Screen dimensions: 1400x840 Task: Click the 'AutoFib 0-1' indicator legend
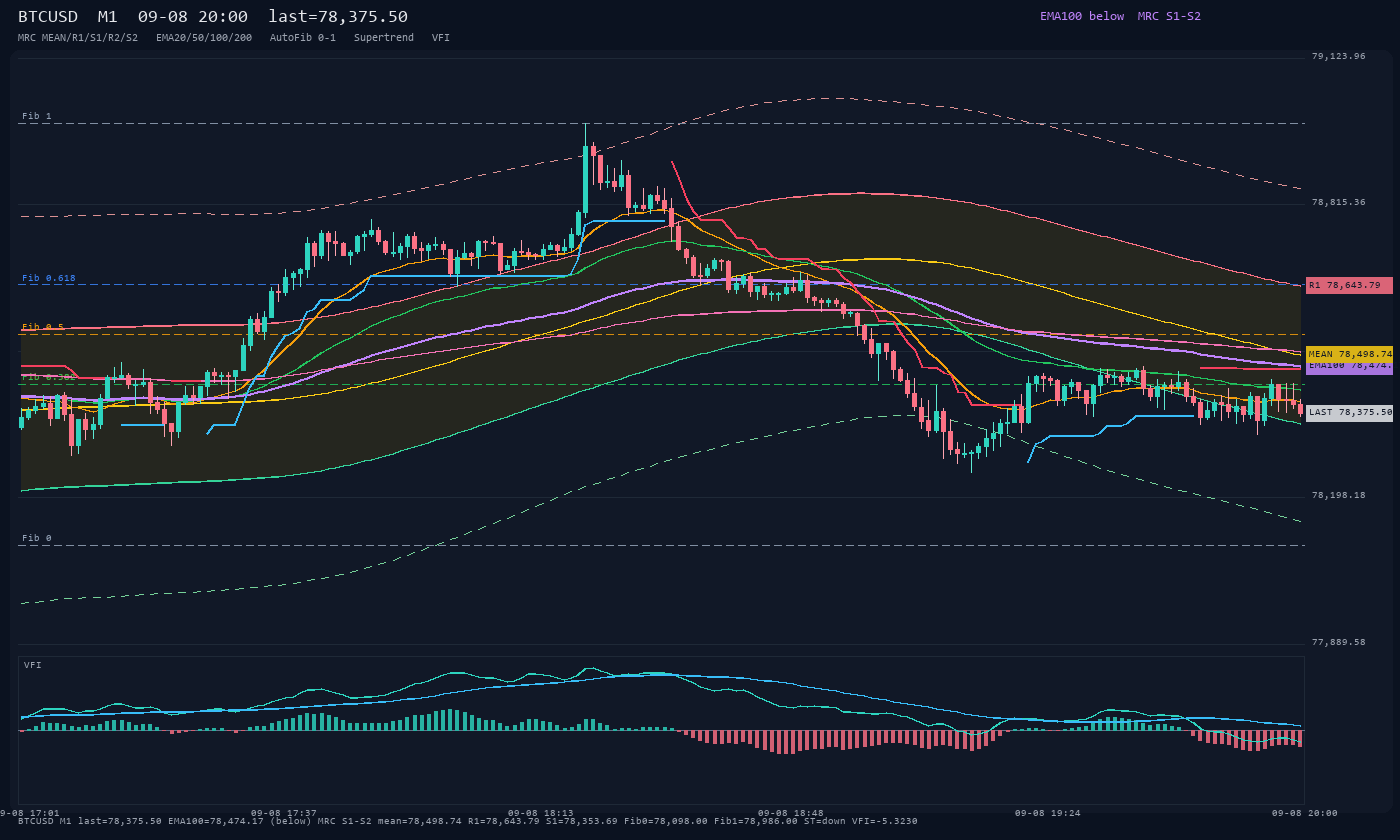tap(303, 38)
